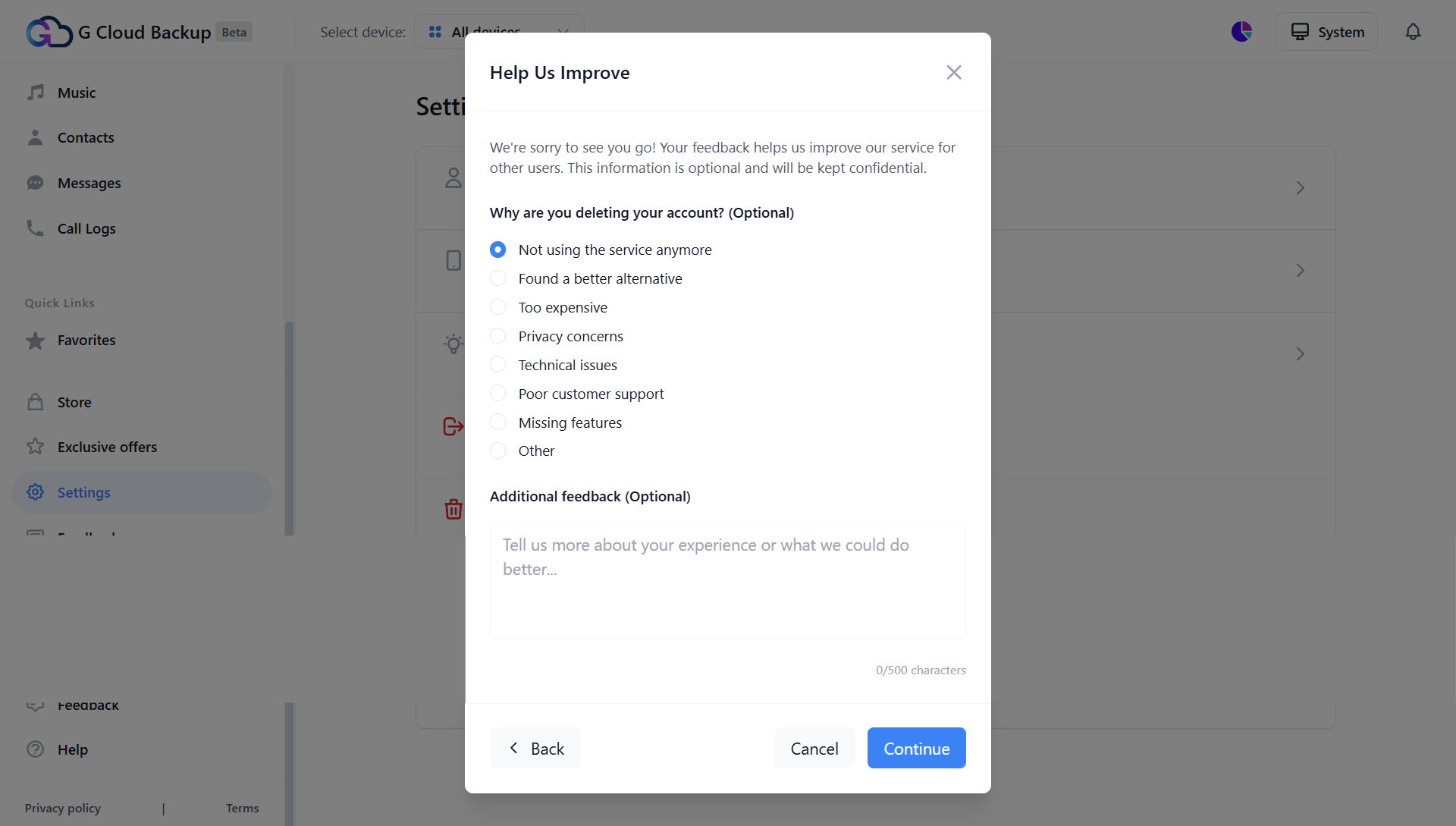Focus the Additional feedback text area
1456x826 pixels.
727,580
